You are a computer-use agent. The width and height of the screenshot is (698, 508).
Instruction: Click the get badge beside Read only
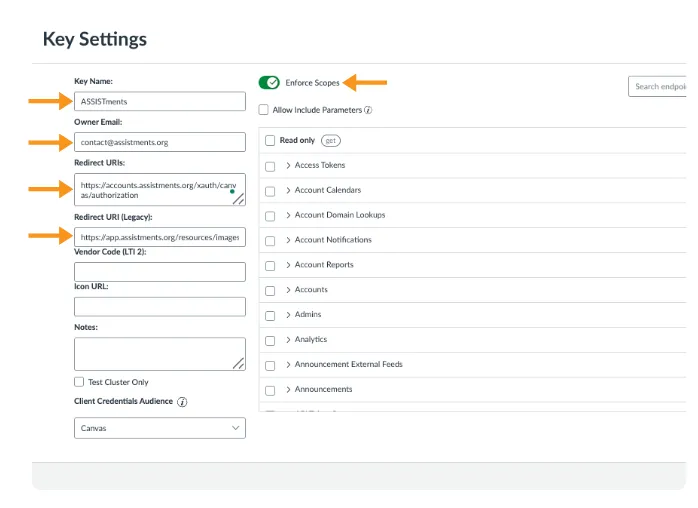coord(331,141)
